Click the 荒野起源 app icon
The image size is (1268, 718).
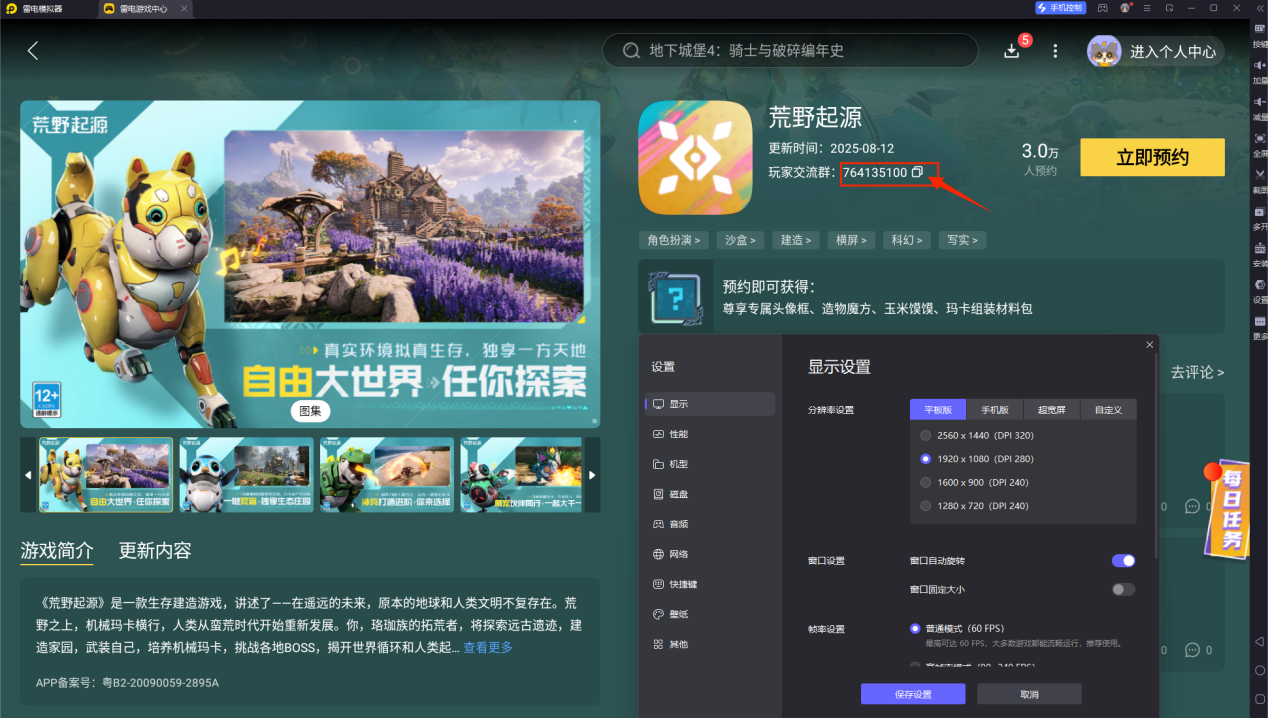coord(695,157)
